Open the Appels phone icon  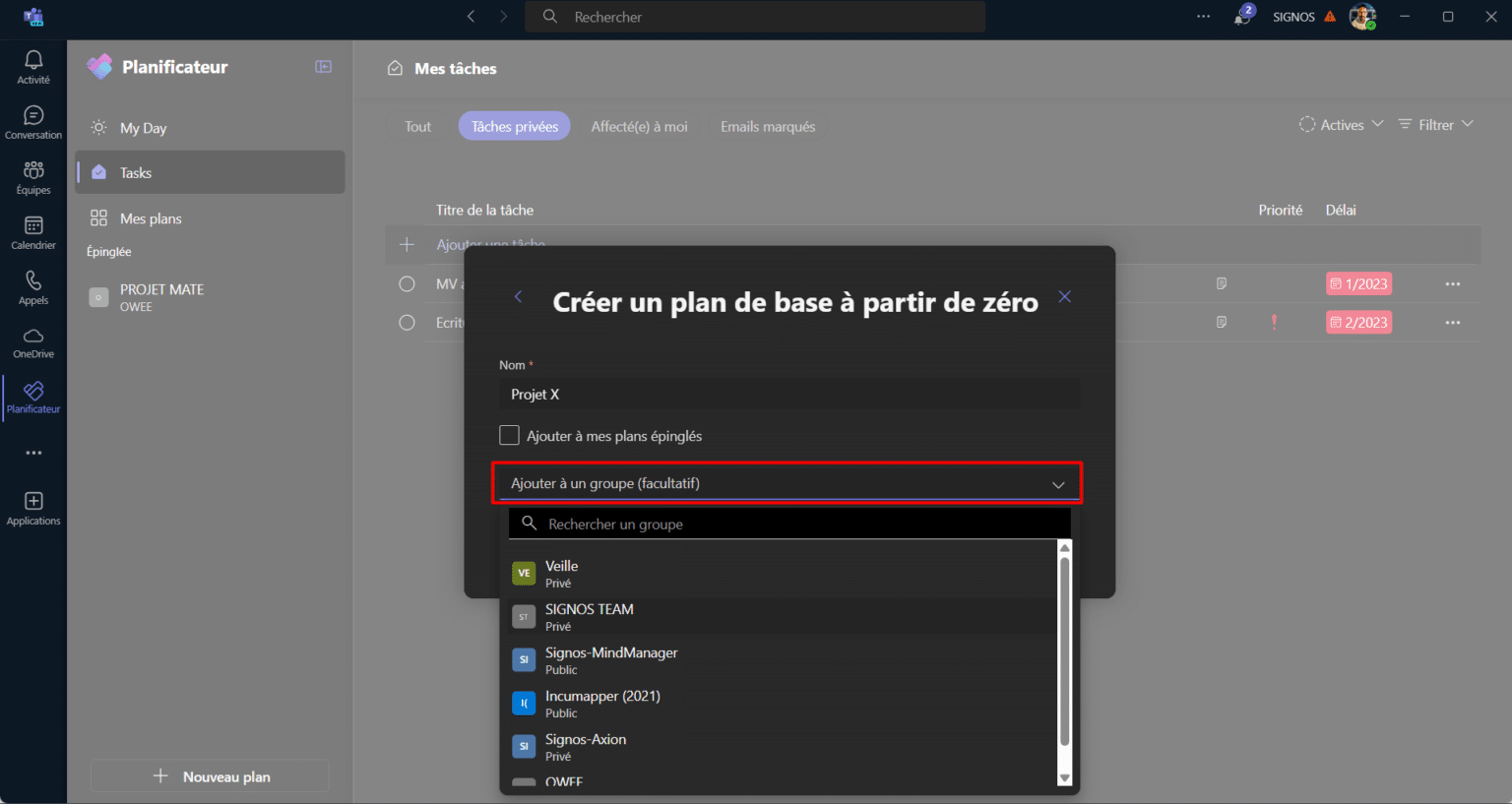coord(33,287)
